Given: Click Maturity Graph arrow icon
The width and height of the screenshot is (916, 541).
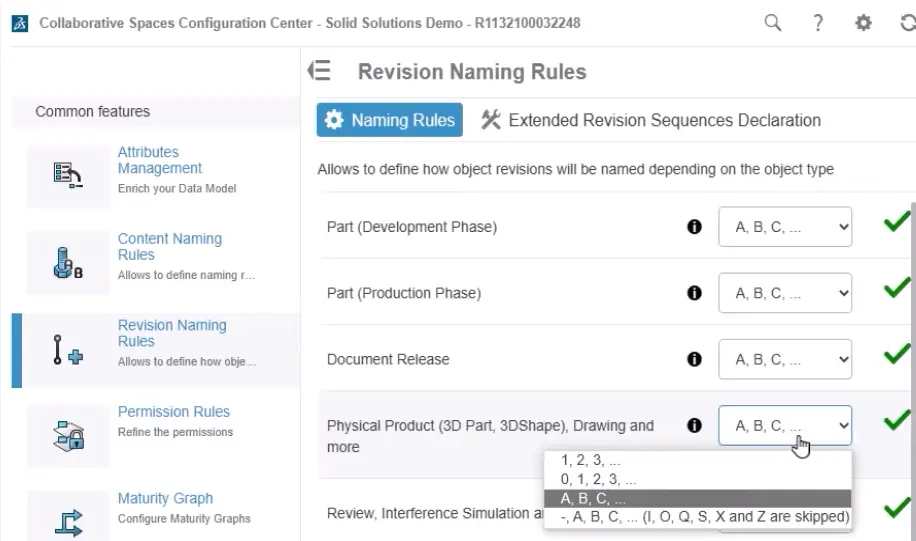Looking at the screenshot, I should 68,522.
